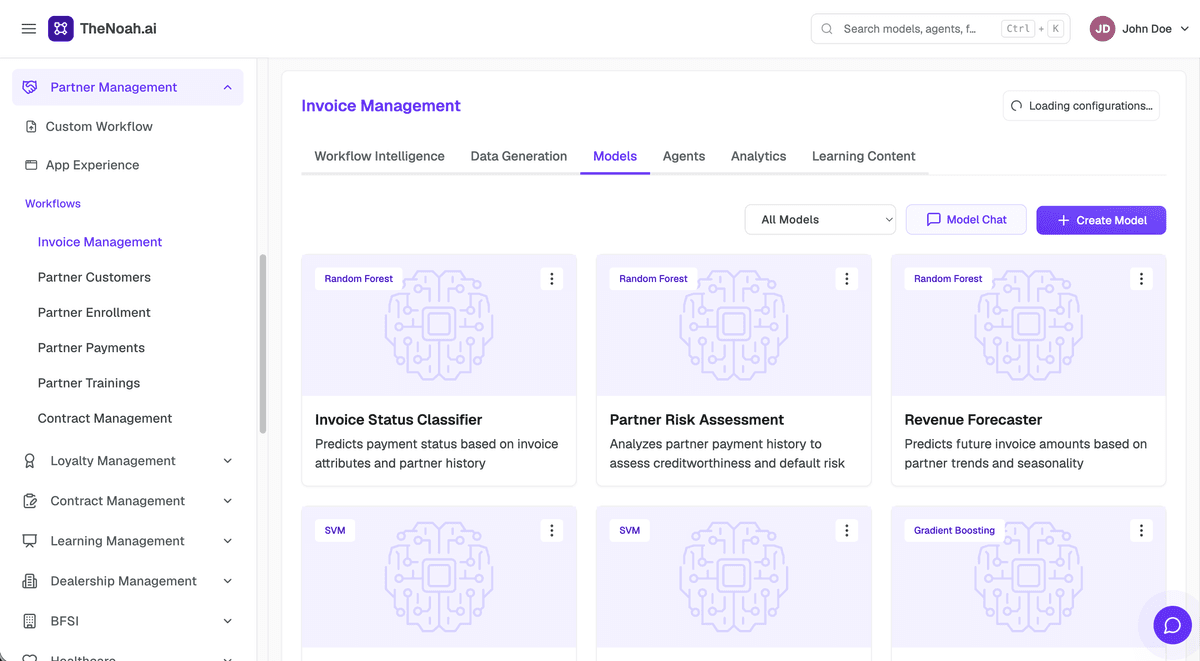Collapse the Partner Management section
Viewport: 1200px width, 661px height.
(228, 87)
